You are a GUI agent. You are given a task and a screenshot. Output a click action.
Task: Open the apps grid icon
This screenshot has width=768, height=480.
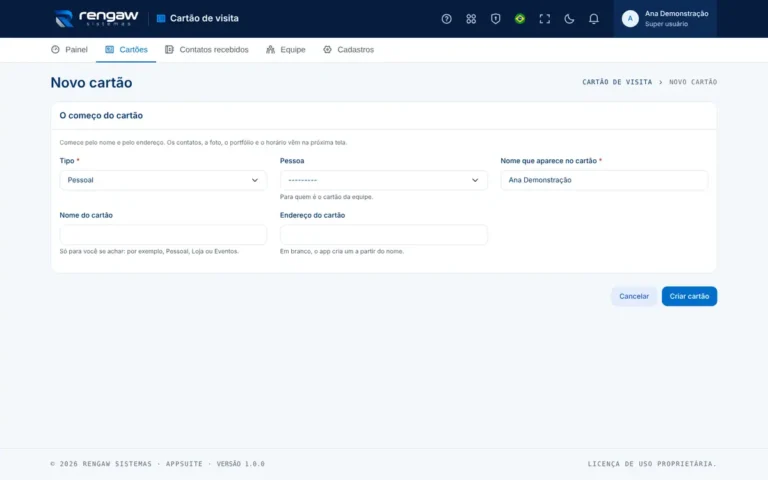click(471, 19)
